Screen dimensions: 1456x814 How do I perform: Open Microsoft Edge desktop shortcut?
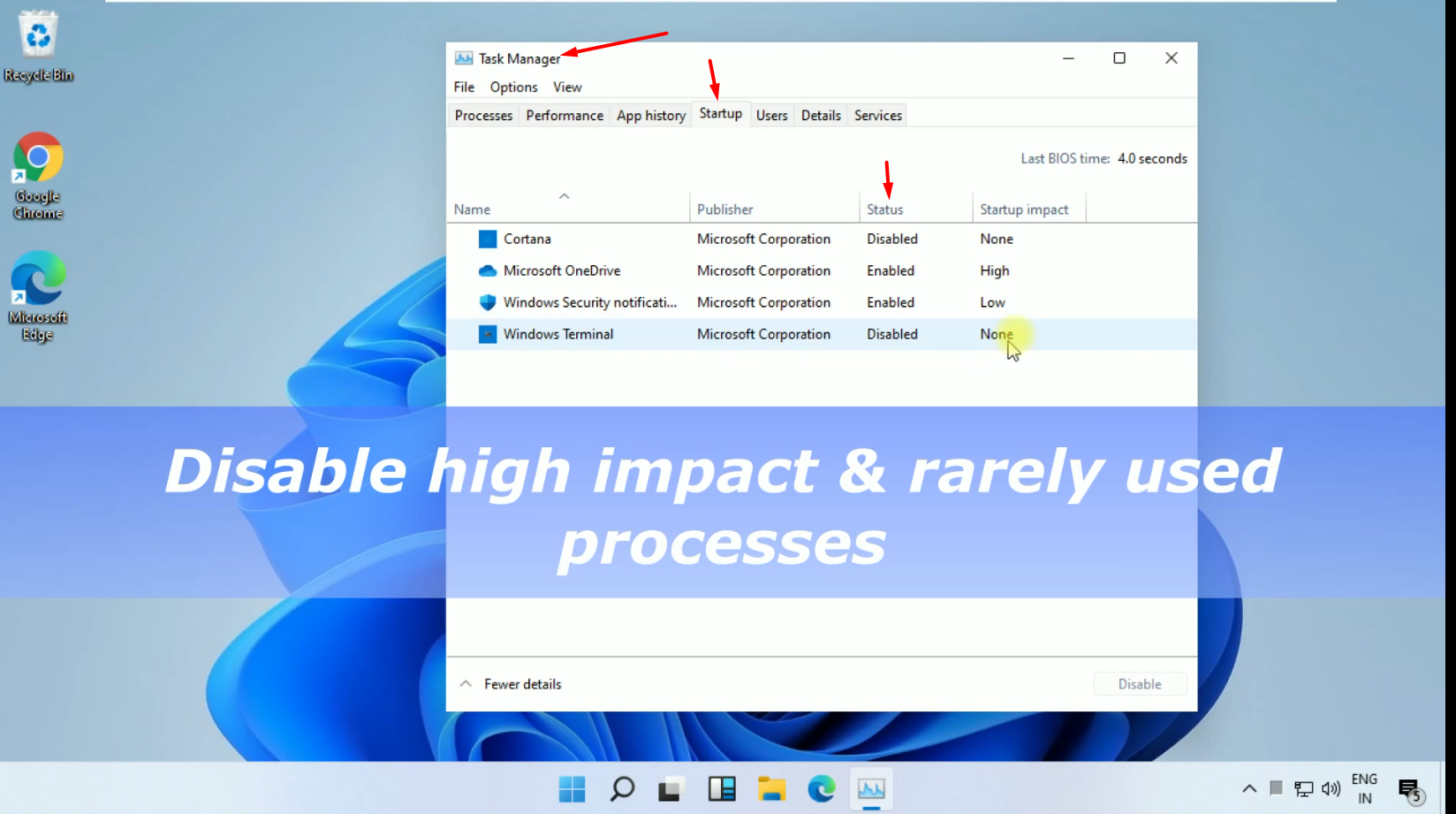coord(38,296)
